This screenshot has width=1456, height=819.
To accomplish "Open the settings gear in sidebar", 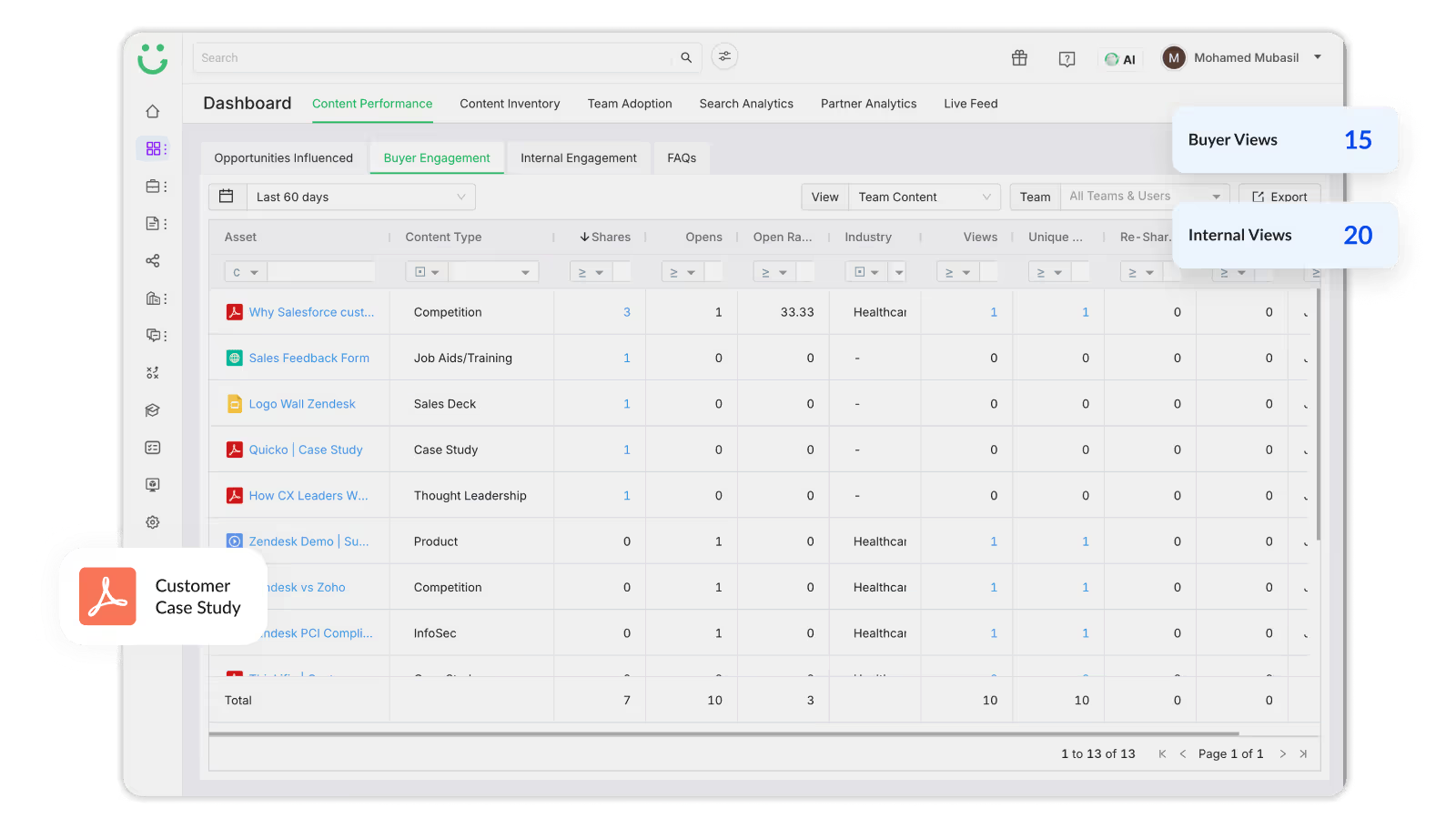I will [x=153, y=522].
